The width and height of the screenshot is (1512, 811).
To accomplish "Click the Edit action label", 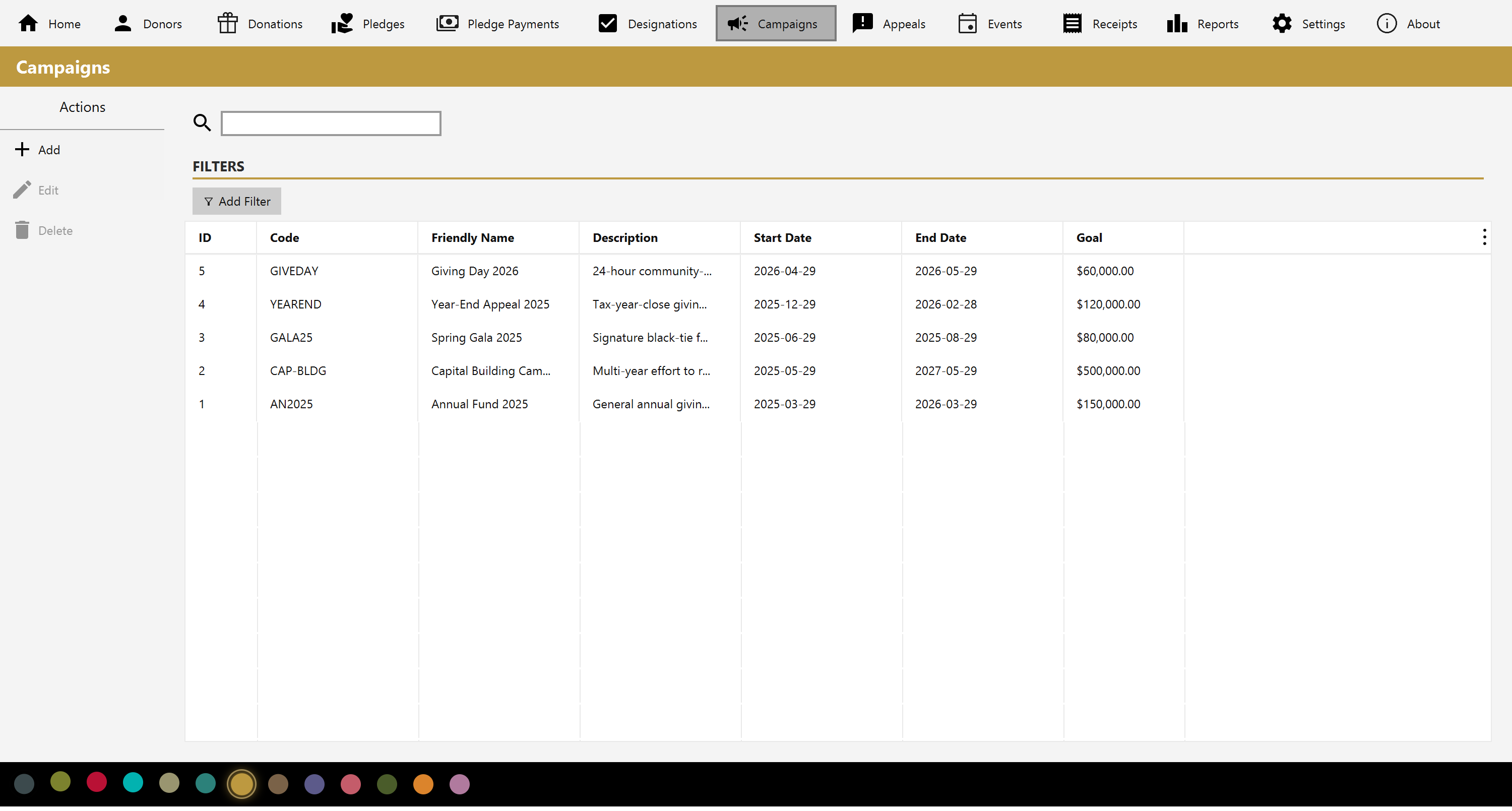I will pos(48,190).
